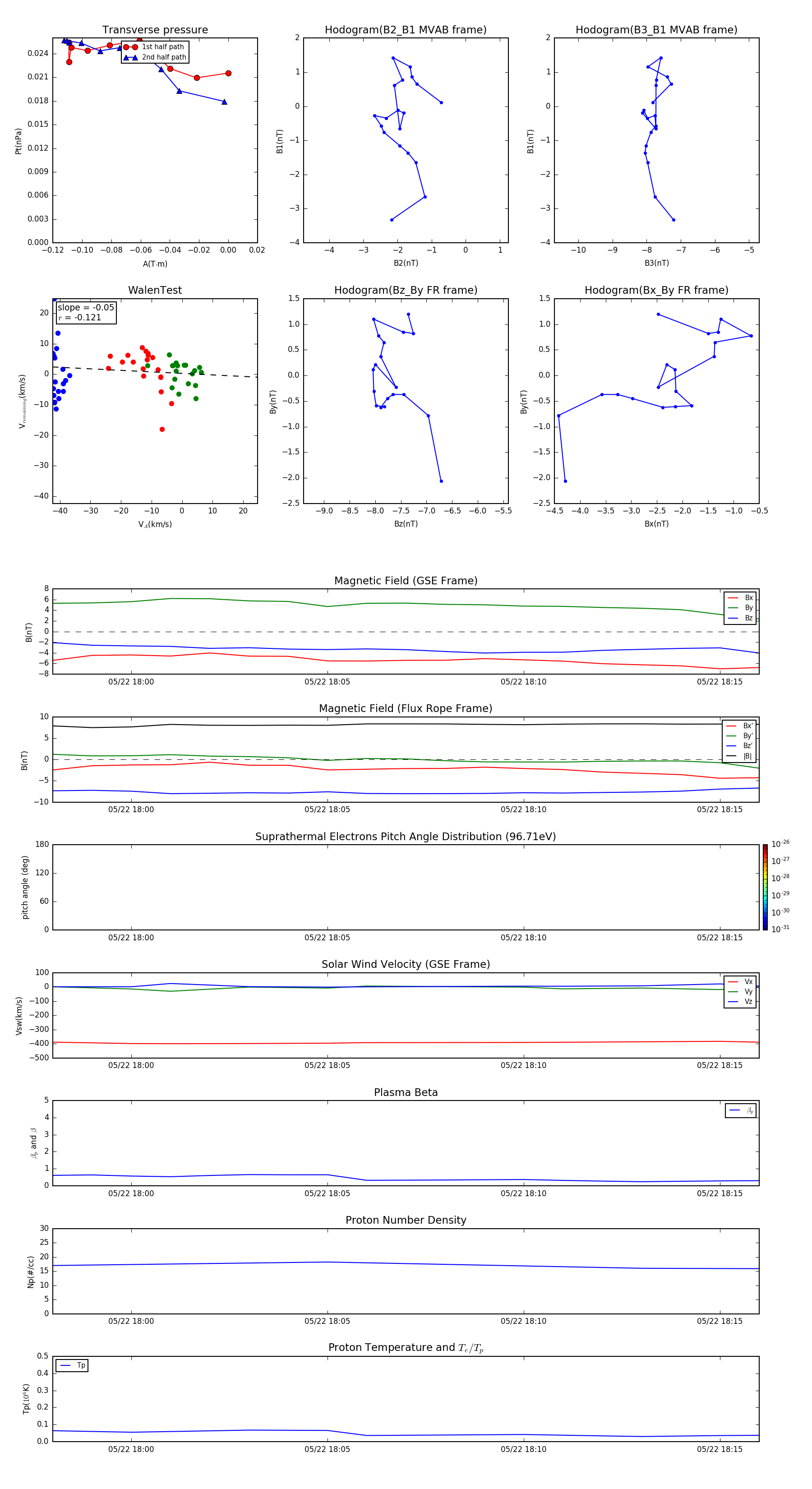Click the blue Np line in density plot
The height and width of the screenshot is (1489, 812).
coord(406,1264)
